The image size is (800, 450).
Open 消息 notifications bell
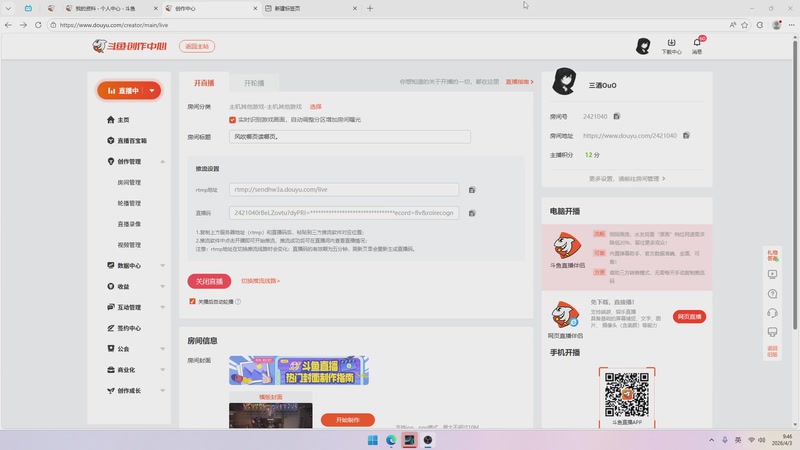pyautogui.click(x=697, y=46)
